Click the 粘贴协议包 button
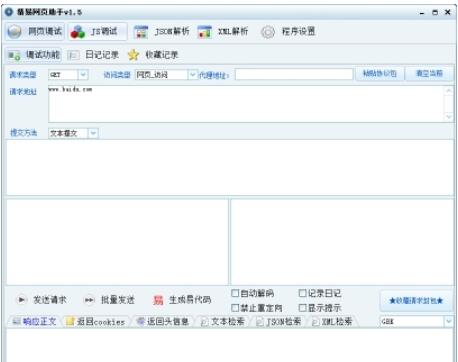Viewport: 458px width, 362px height. (x=380, y=74)
